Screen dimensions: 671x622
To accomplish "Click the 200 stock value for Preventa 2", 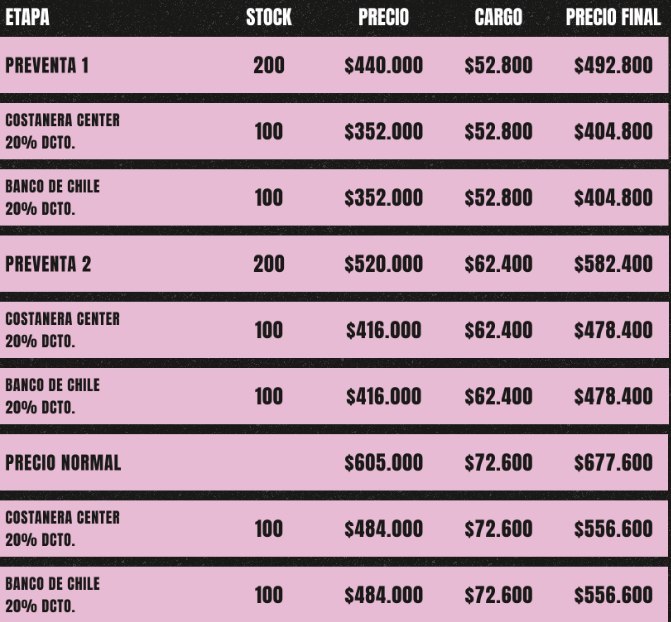I will 268,264.
